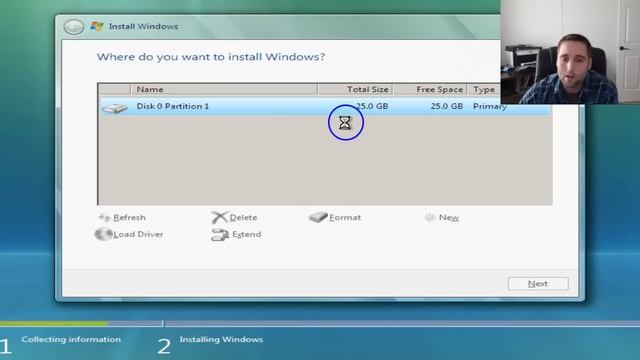
Task: Click the Load Driver disc icon
Action: [103, 234]
